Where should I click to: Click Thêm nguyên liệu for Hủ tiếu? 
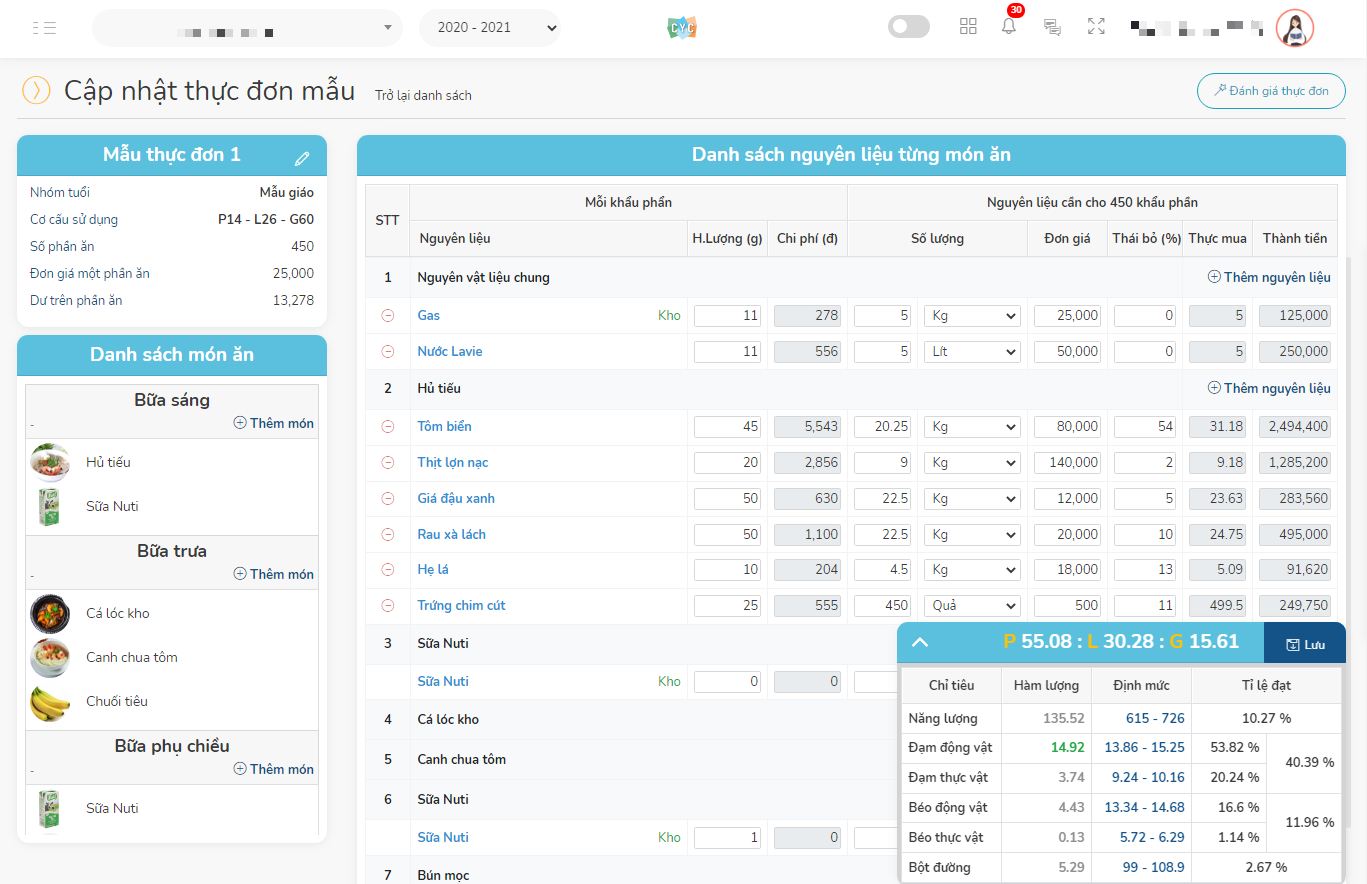1269,388
